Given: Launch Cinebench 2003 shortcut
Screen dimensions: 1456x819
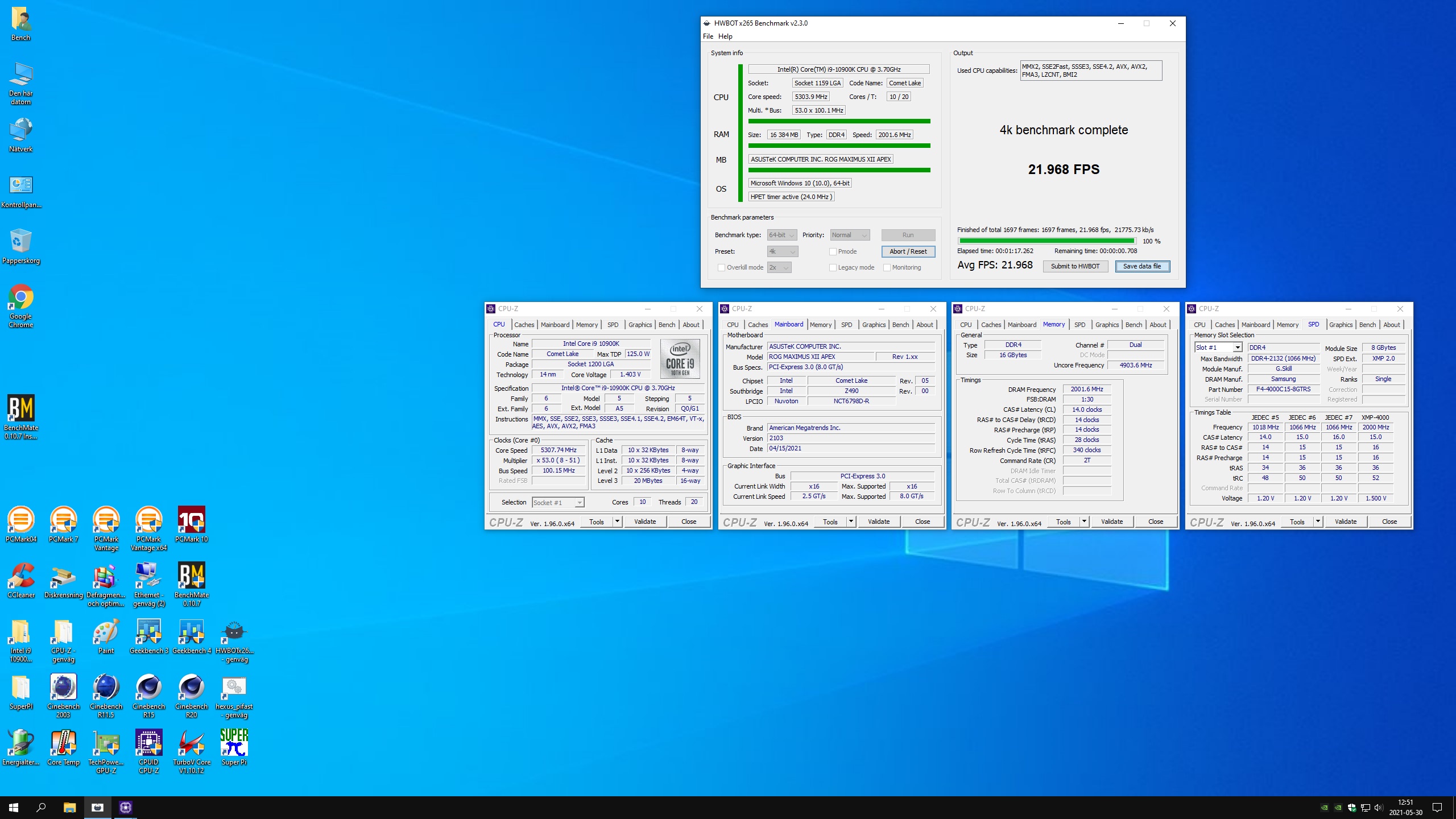Looking at the screenshot, I should tap(64, 695).
